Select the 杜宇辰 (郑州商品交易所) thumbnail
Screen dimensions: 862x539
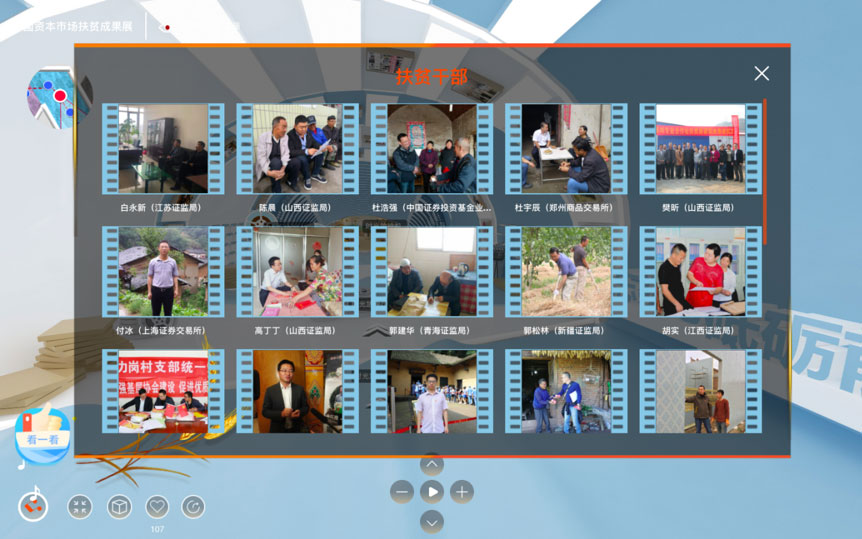pyautogui.click(x=565, y=149)
